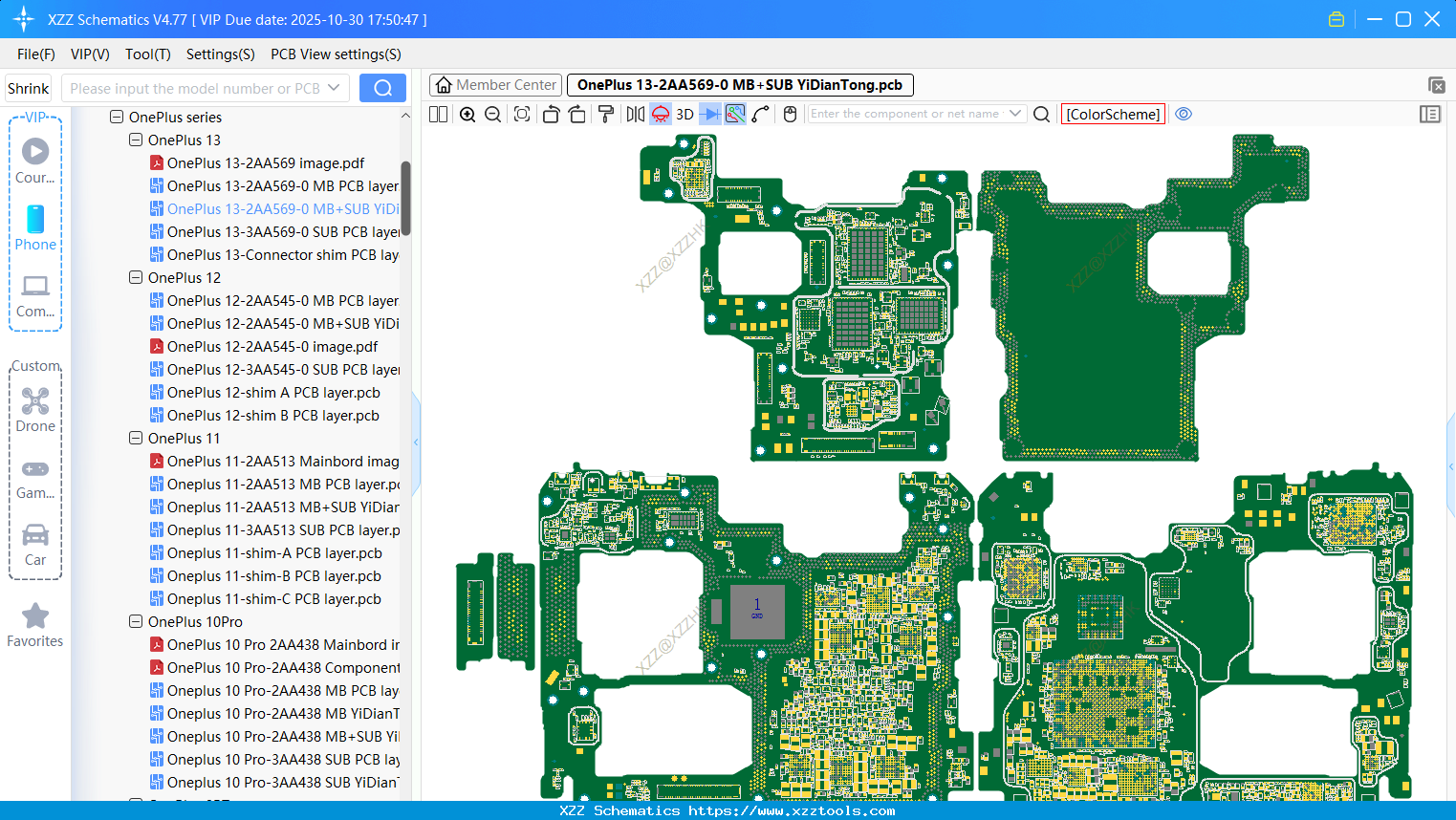Open OnePlus 12-2AA545-0 image.pdf

(264, 347)
